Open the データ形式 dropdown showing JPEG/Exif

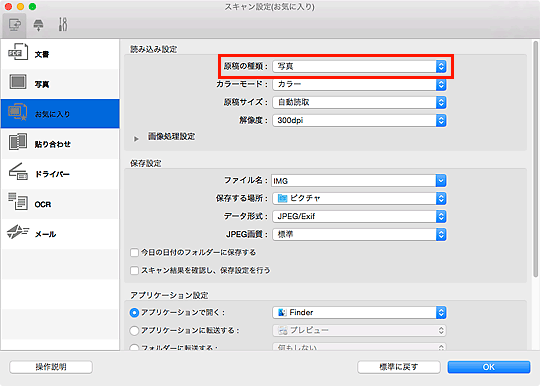click(359, 217)
